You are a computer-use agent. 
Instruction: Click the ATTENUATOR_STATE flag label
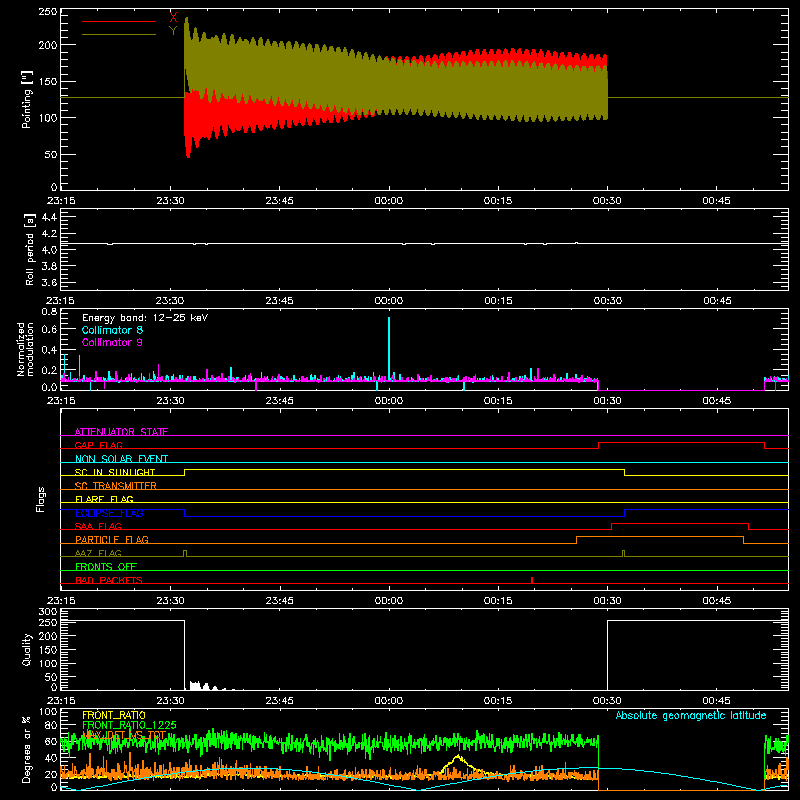(x=121, y=432)
